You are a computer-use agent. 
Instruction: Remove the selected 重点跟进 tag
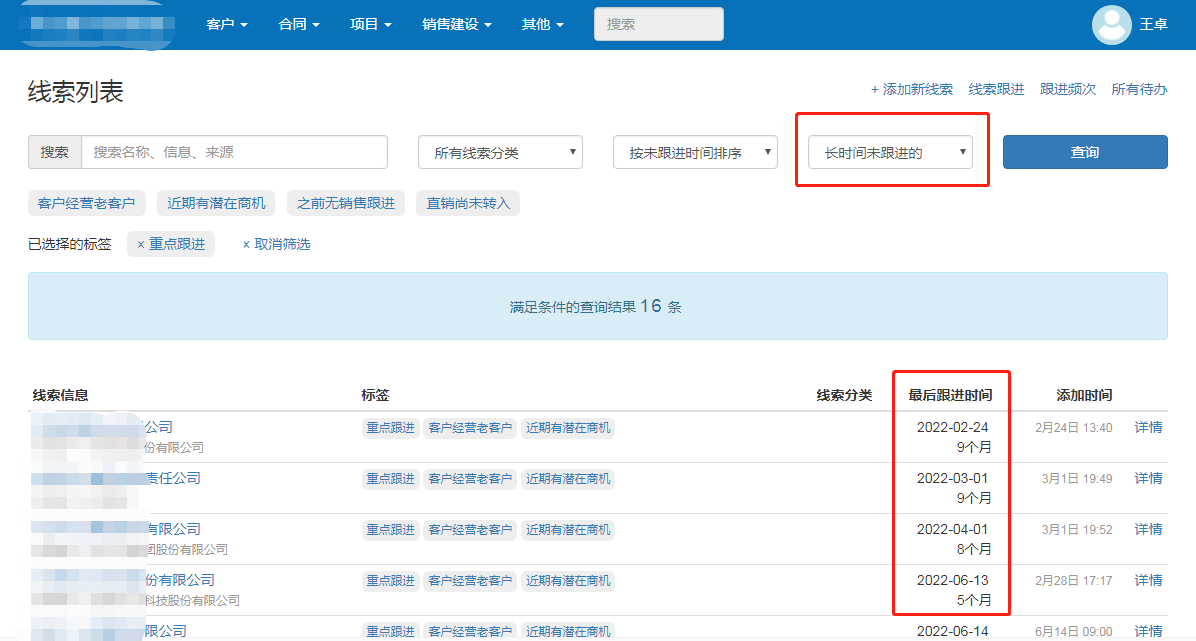pos(141,244)
